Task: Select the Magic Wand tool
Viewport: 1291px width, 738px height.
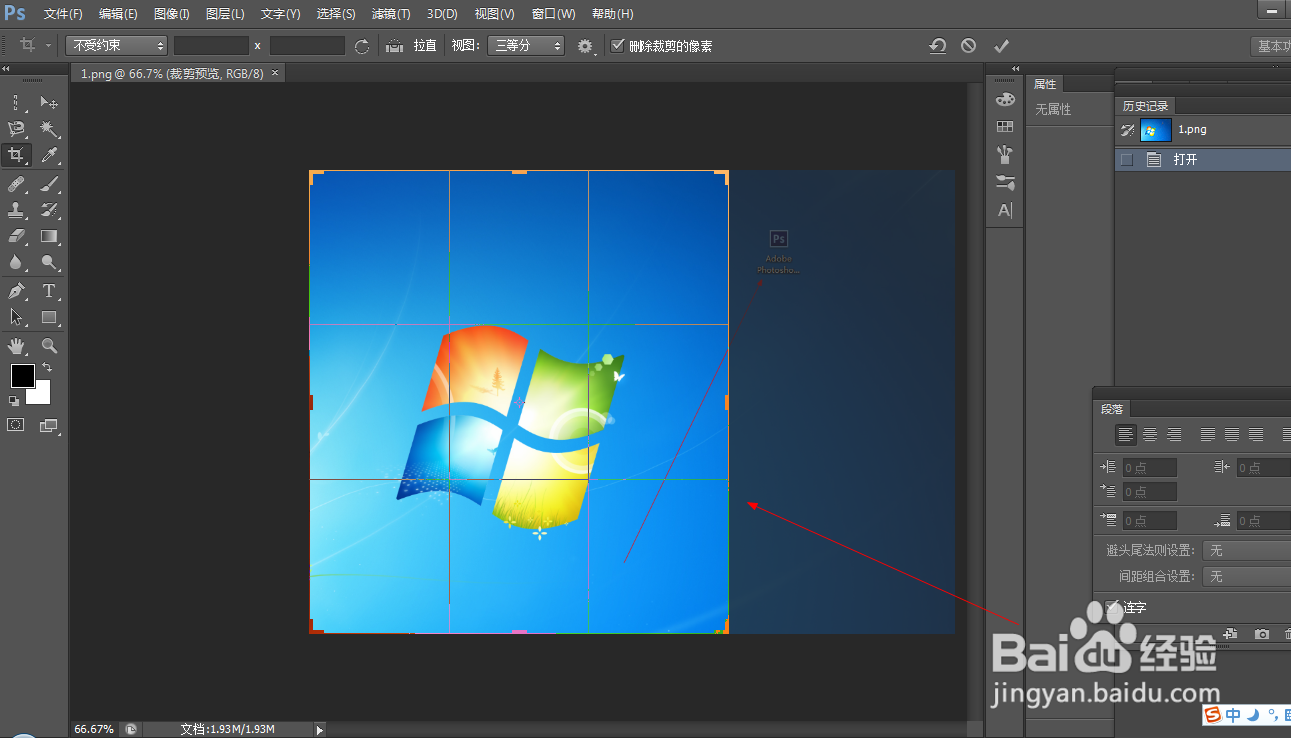Action: point(49,129)
